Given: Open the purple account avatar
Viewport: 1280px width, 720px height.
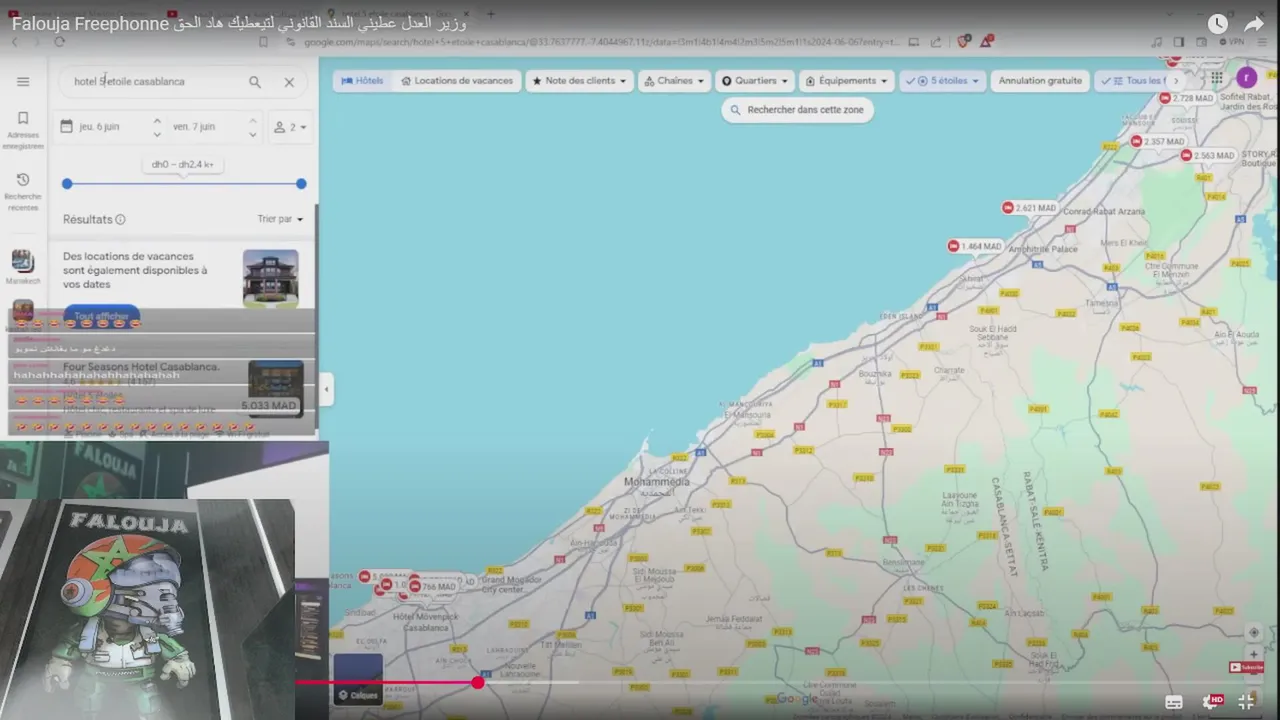Looking at the screenshot, I should 1246,78.
